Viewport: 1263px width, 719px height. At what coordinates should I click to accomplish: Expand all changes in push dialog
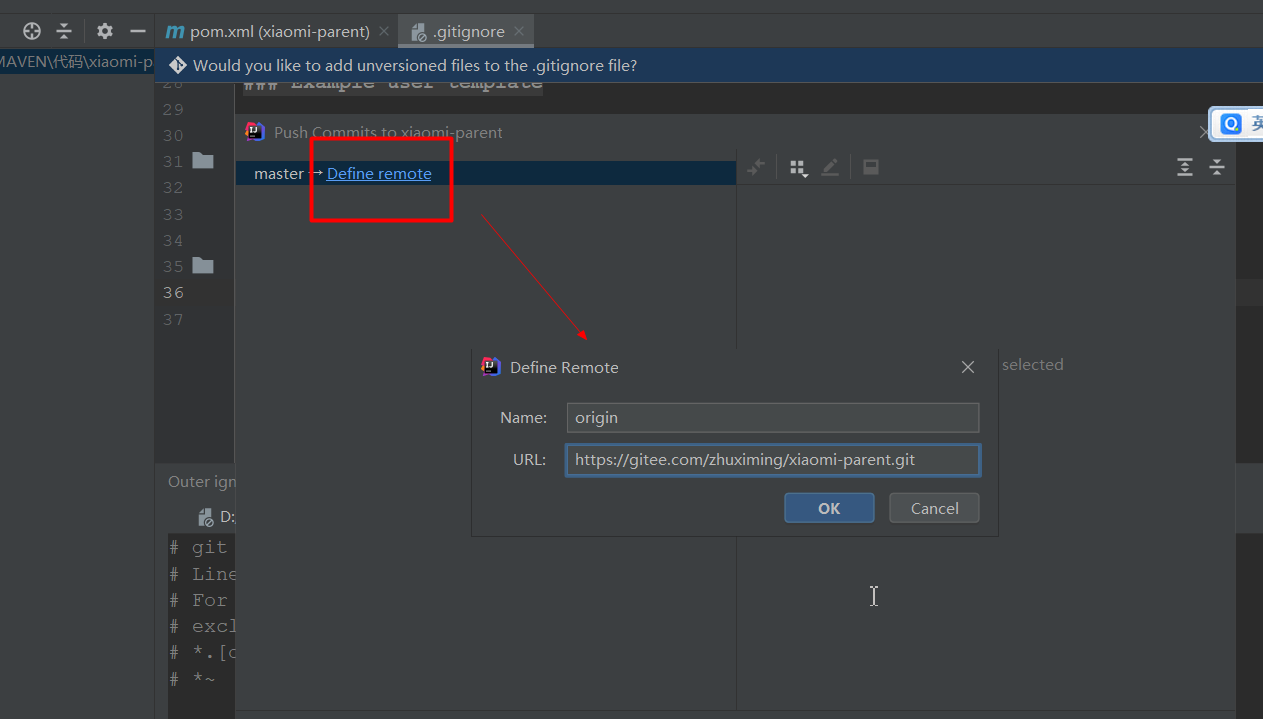1185,168
